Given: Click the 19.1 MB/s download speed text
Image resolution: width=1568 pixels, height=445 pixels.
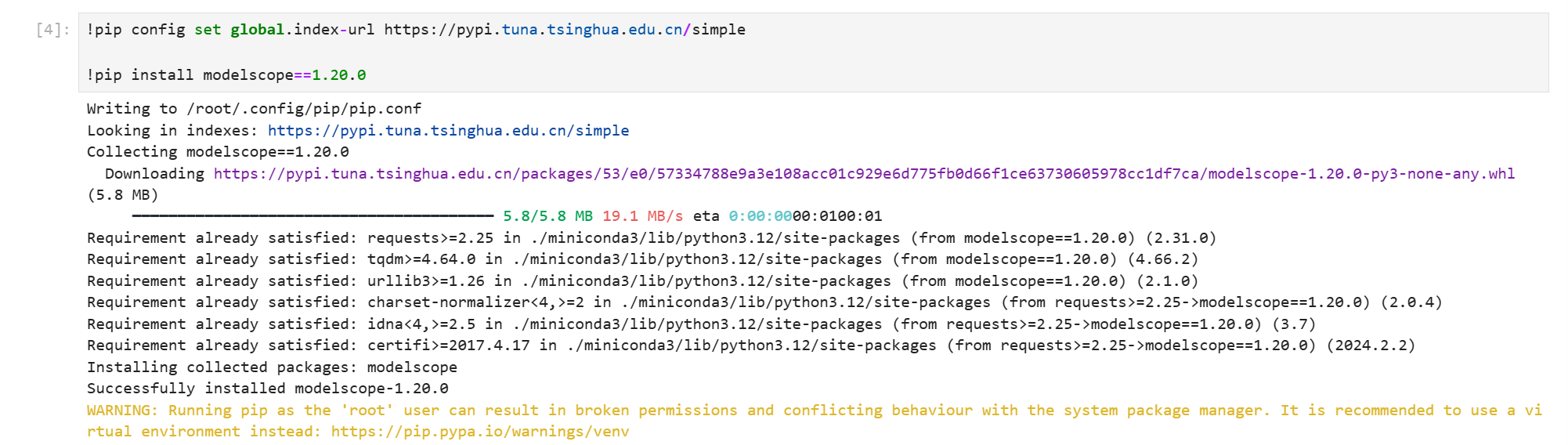Looking at the screenshot, I should tap(642, 216).
